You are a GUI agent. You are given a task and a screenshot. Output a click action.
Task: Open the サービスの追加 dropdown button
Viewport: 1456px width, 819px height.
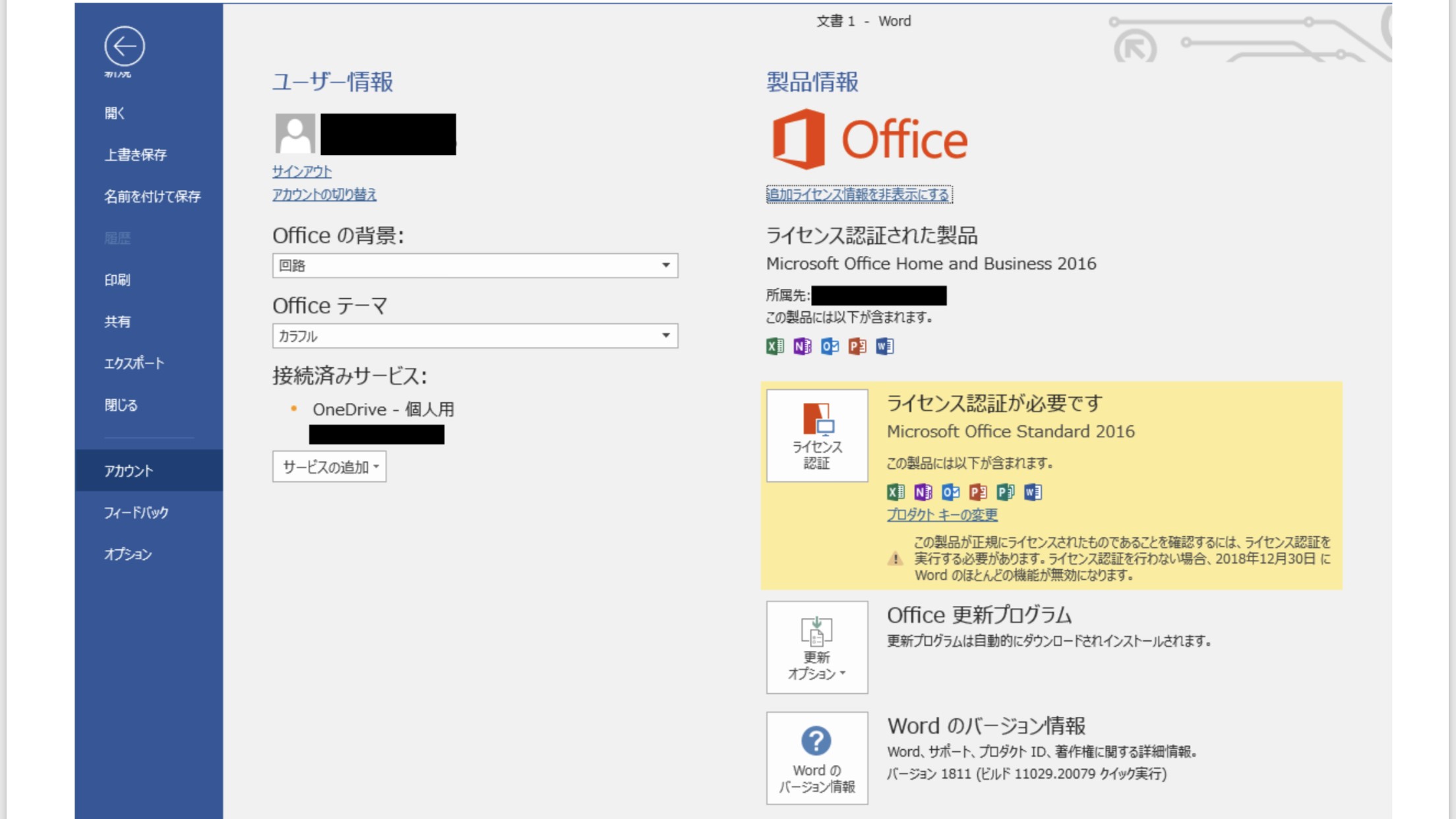coord(329,467)
